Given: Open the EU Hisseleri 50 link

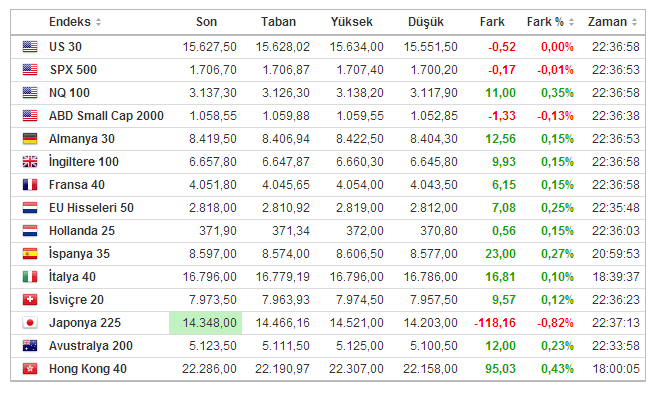Looking at the screenshot, I should 91,208.
